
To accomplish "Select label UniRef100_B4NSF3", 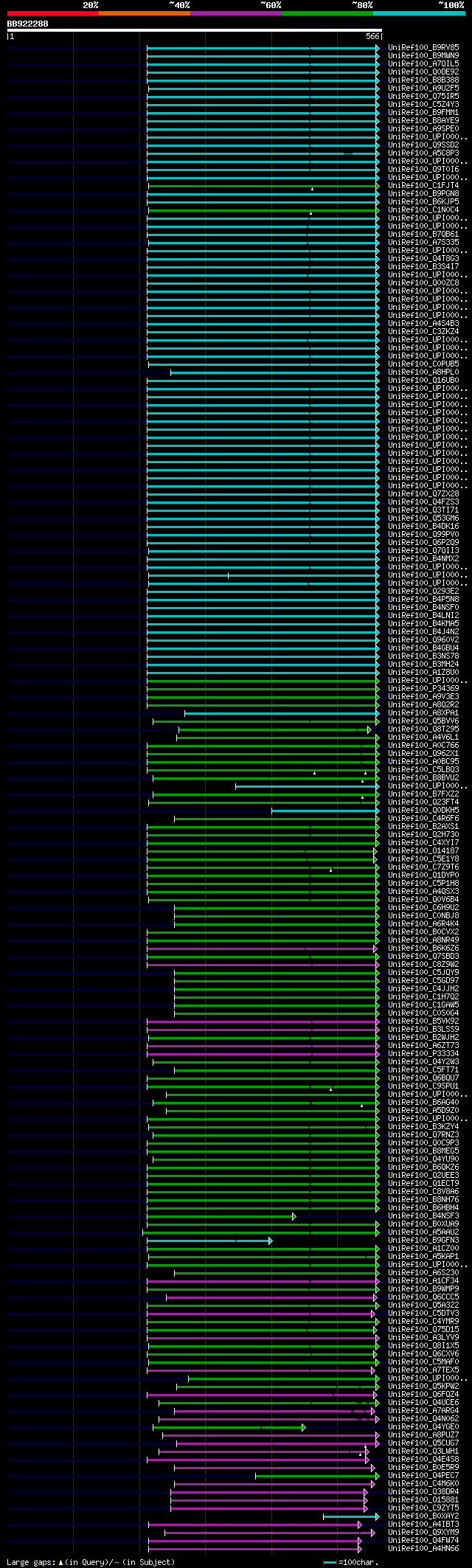I will click(x=423, y=1215).
